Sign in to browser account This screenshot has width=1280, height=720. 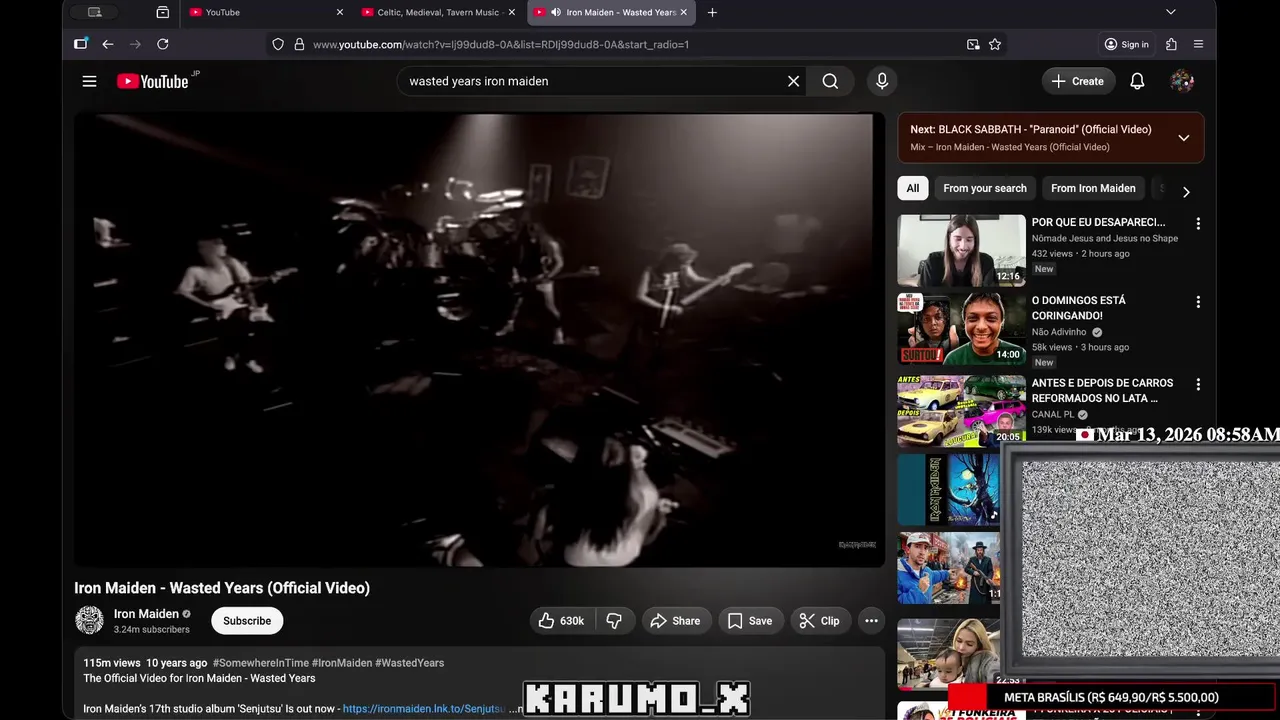click(x=1126, y=44)
